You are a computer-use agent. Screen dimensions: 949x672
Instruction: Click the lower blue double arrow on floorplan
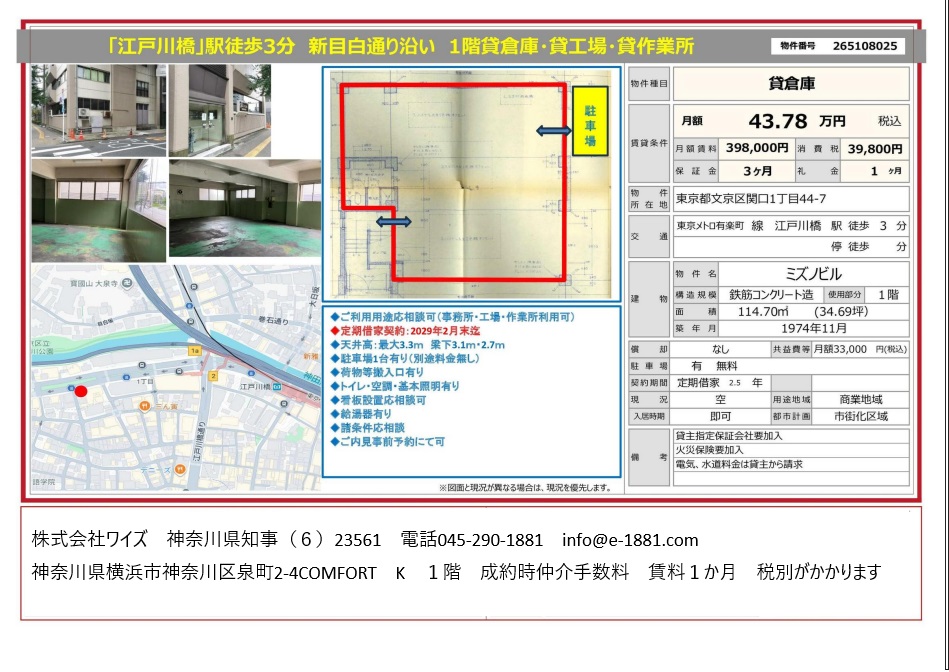point(393,222)
